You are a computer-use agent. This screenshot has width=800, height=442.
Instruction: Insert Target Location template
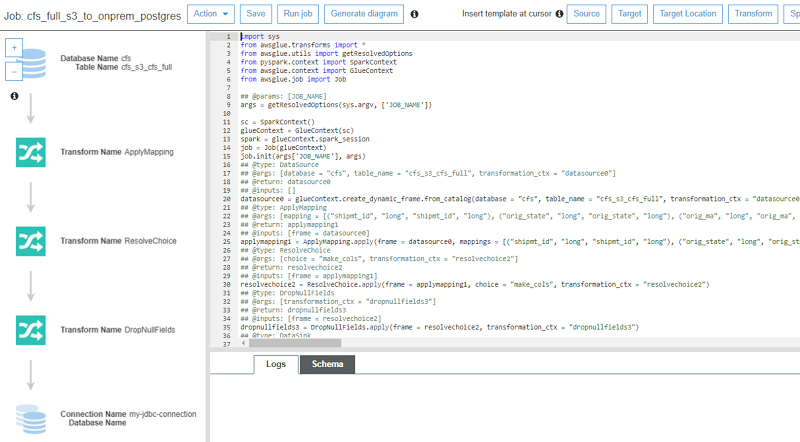(x=688, y=14)
